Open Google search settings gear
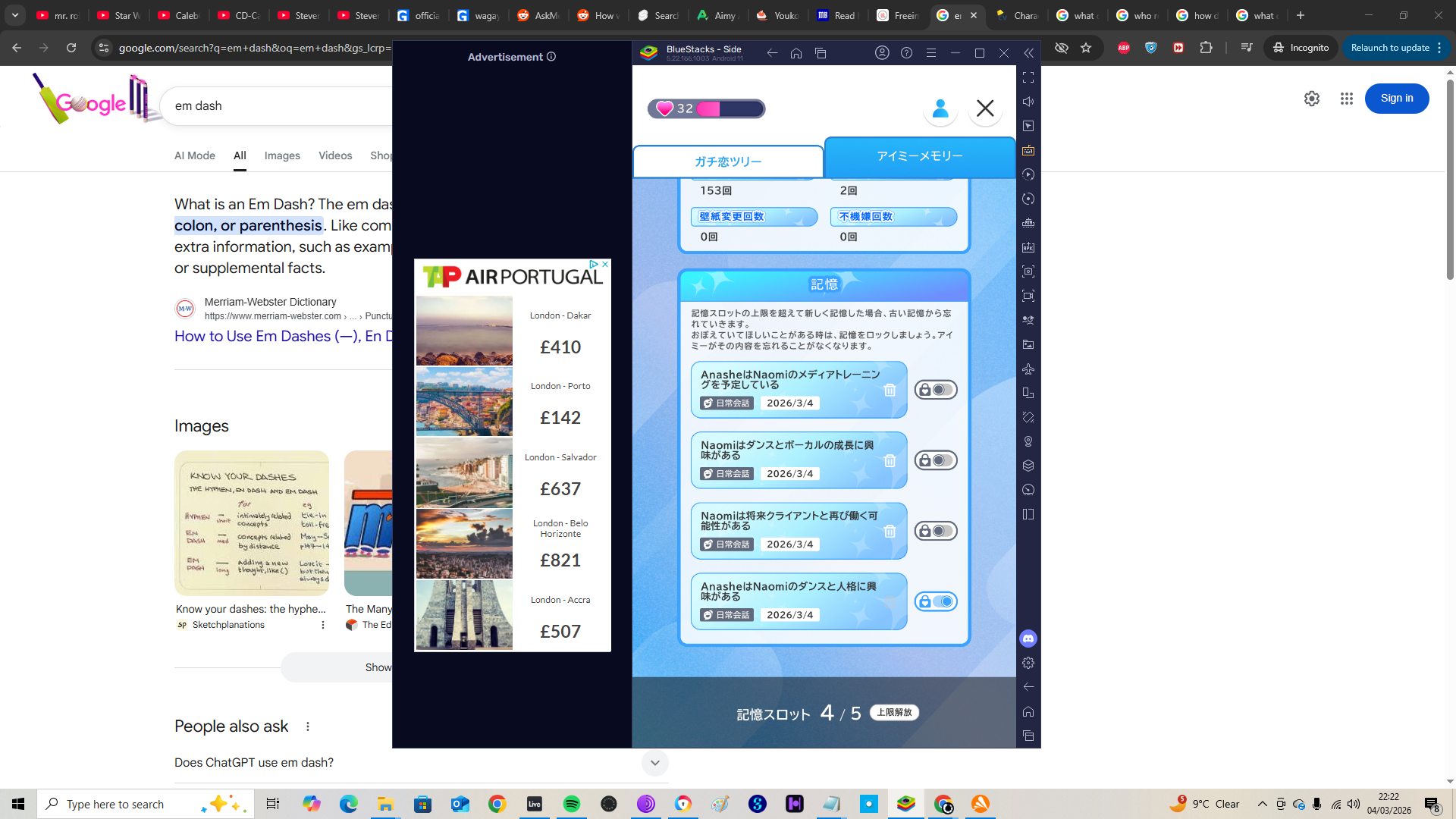 click(1312, 99)
